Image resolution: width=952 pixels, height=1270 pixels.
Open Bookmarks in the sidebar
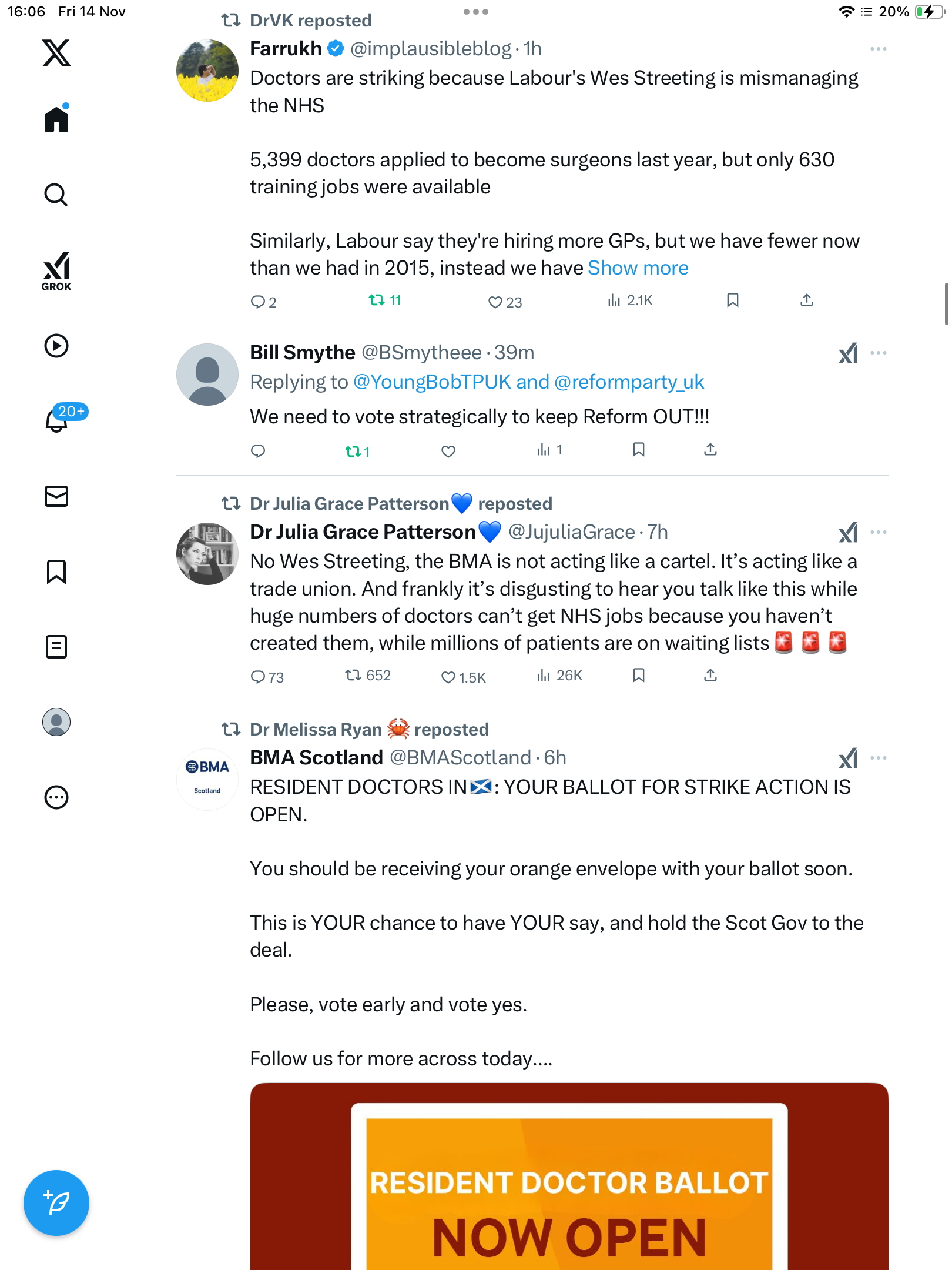56,571
